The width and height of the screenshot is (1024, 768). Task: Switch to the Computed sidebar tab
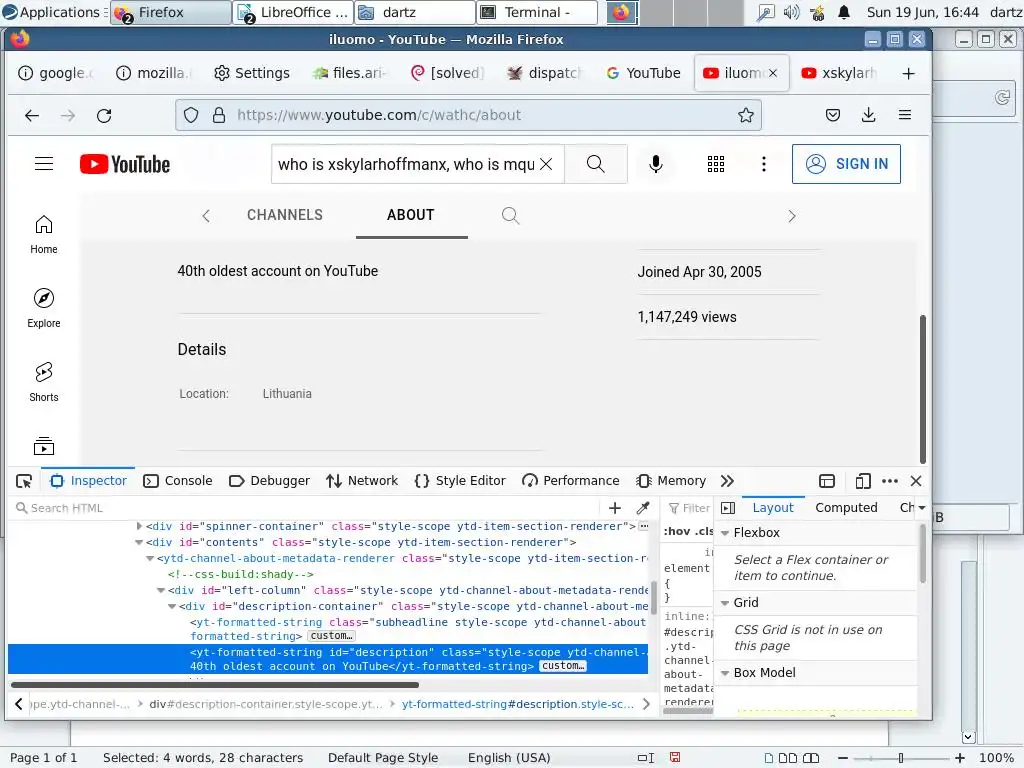pyautogui.click(x=846, y=507)
